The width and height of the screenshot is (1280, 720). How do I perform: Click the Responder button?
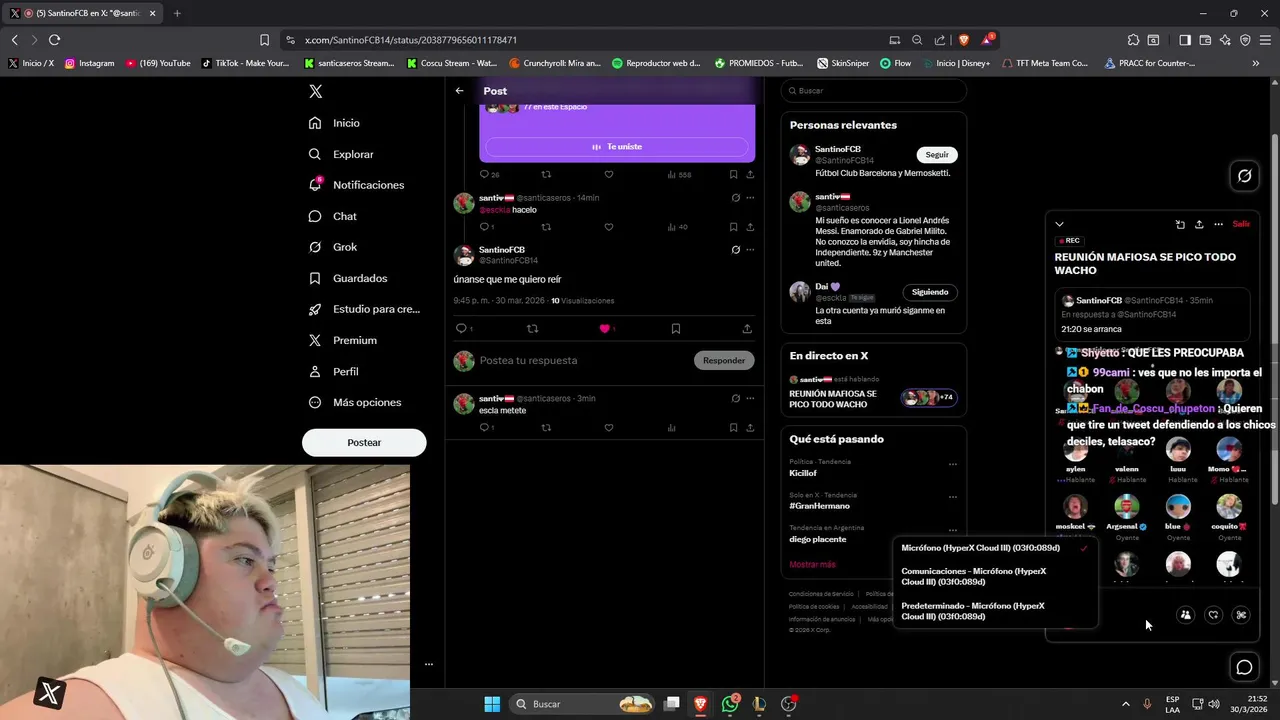tap(724, 360)
